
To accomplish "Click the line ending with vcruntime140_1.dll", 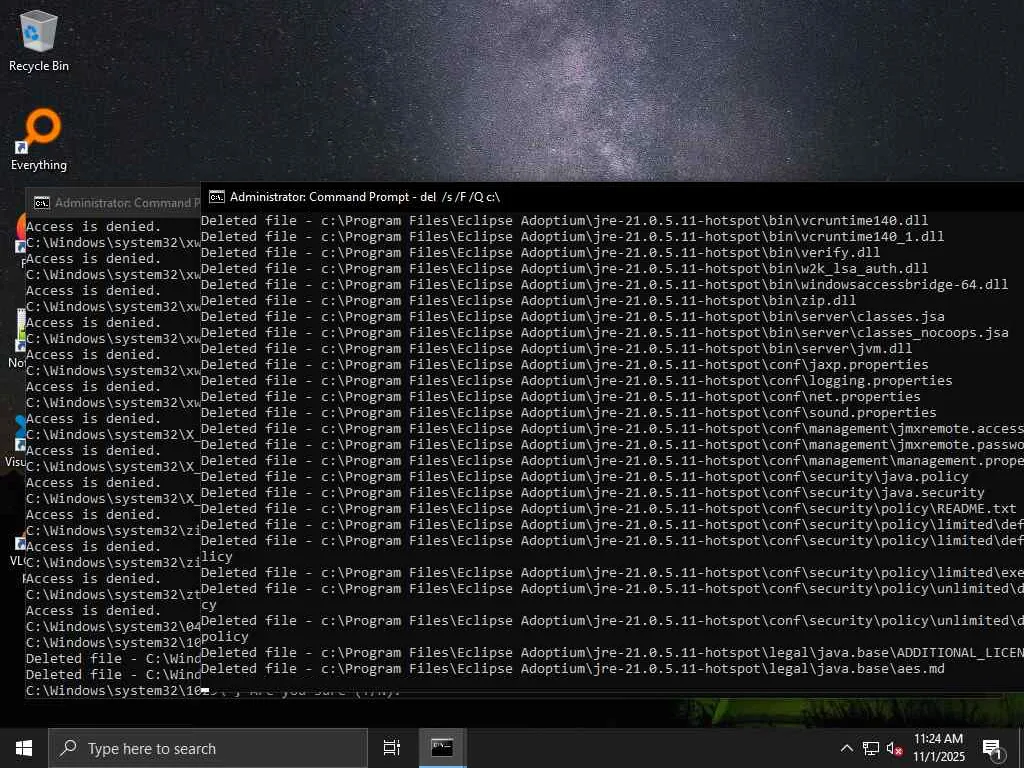I will click(x=572, y=236).
